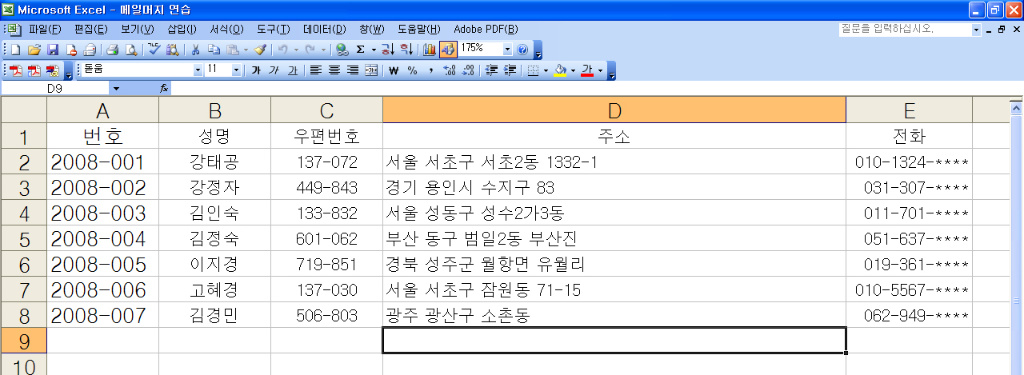This screenshot has height=375, width=1024.
Task: Apply red font color 가 button
Action: tap(586, 71)
